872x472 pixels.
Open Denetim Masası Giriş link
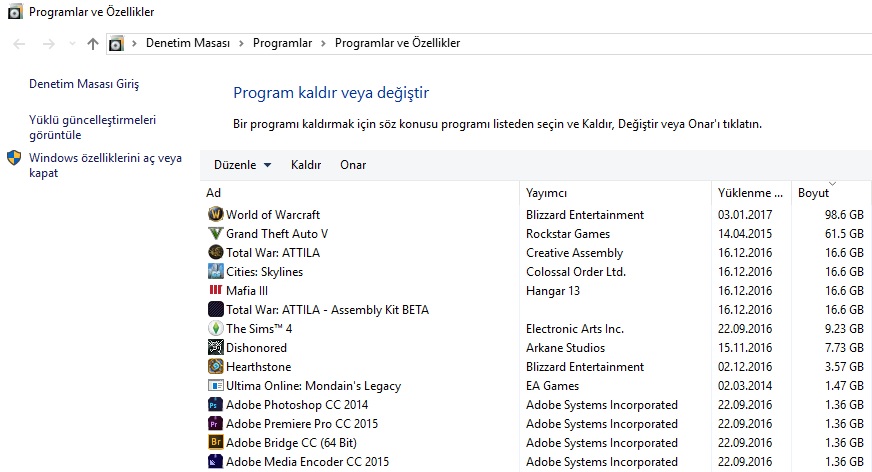tap(84, 83)
